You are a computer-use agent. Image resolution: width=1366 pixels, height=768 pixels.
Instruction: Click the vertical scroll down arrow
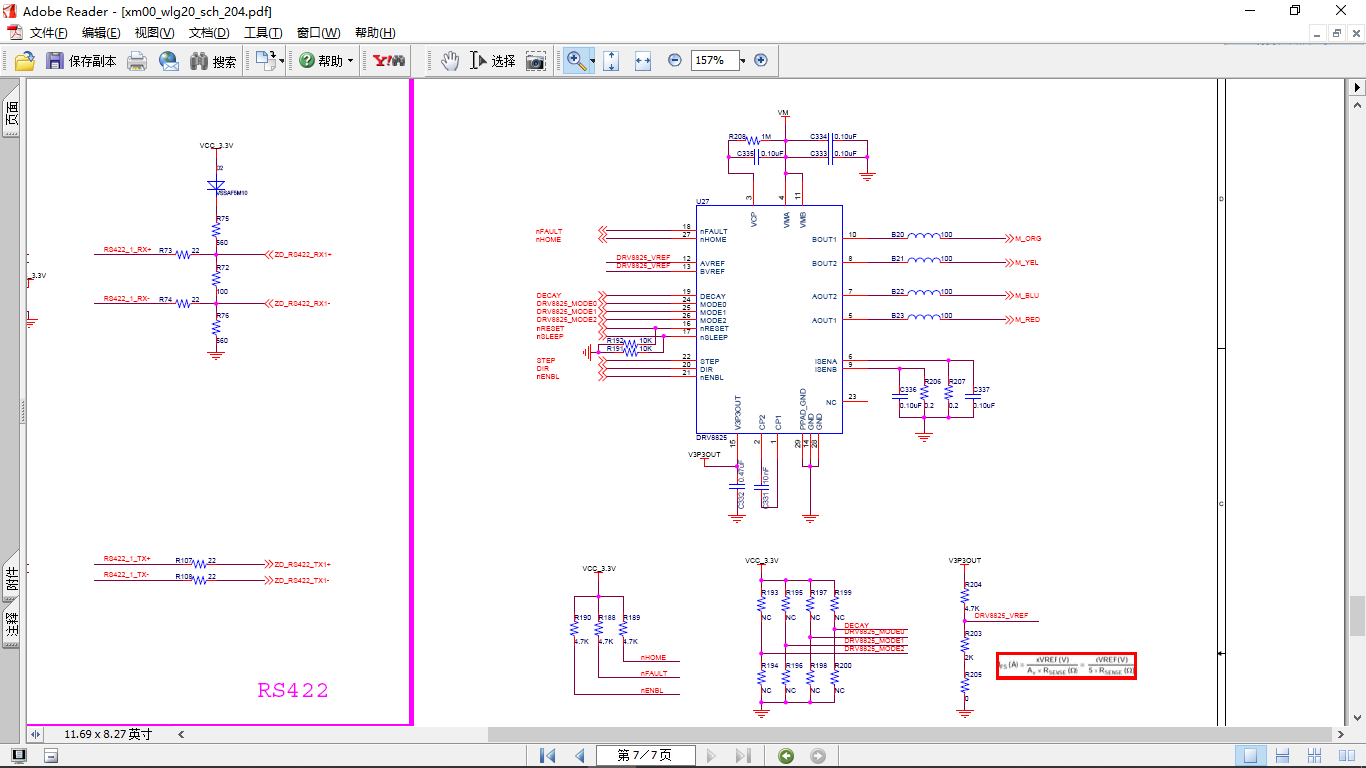1357,717
